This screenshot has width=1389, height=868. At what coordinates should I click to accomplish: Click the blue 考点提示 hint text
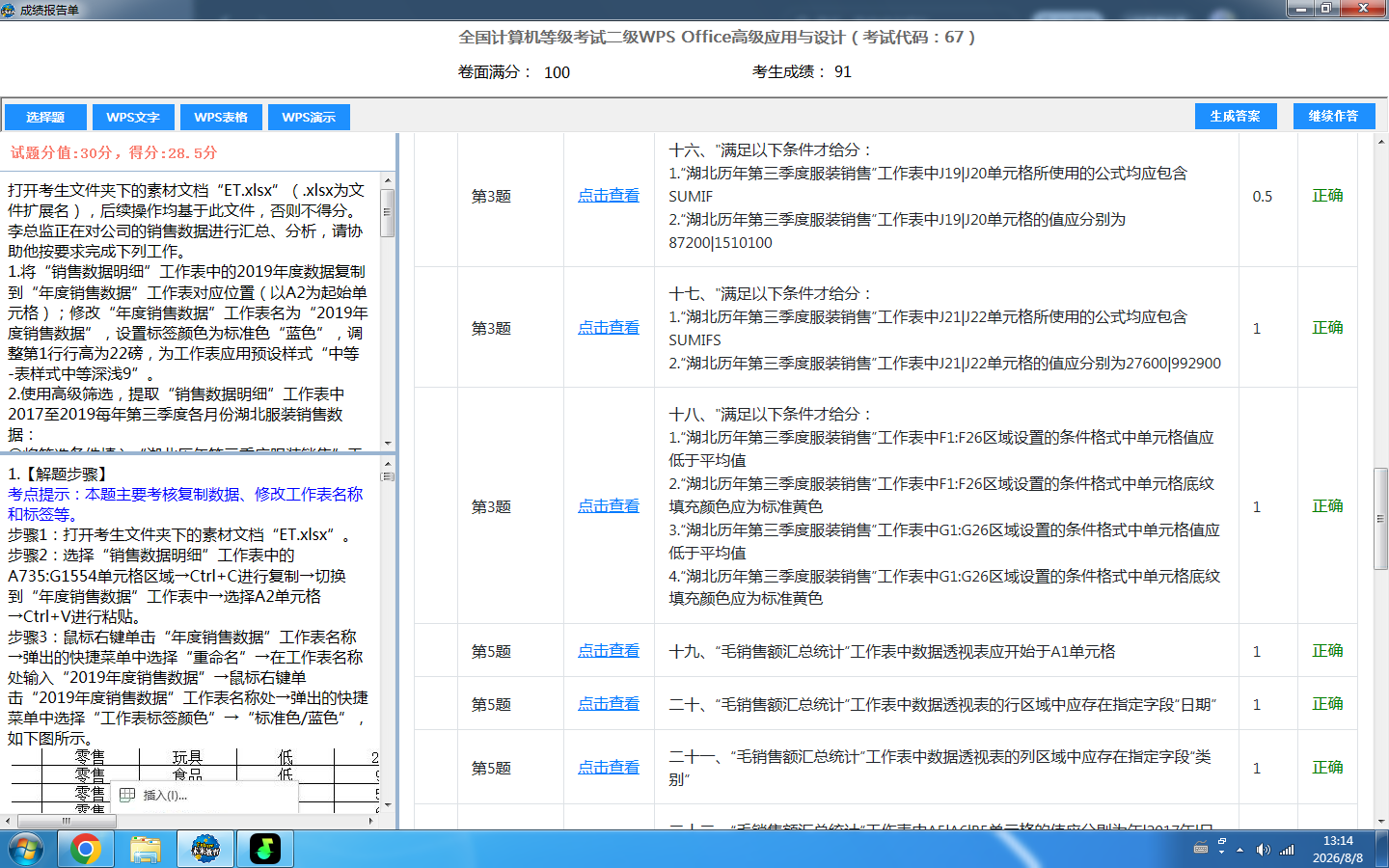pyautogui.click(x=185, y=504)
